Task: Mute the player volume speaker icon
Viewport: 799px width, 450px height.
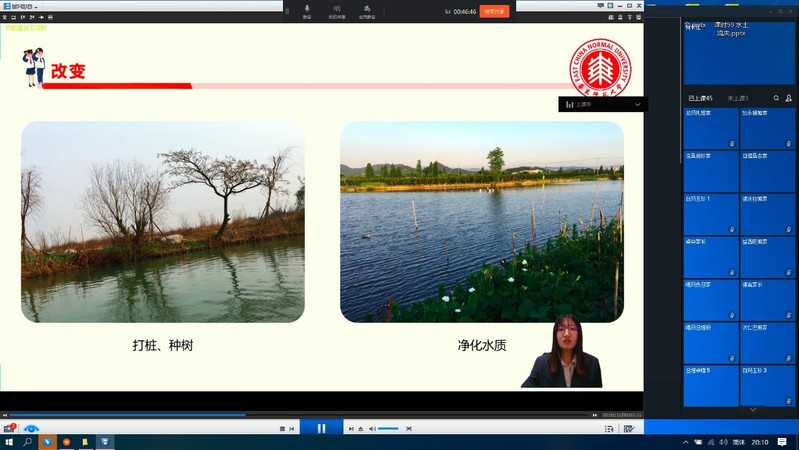Action: pos(371,429)
